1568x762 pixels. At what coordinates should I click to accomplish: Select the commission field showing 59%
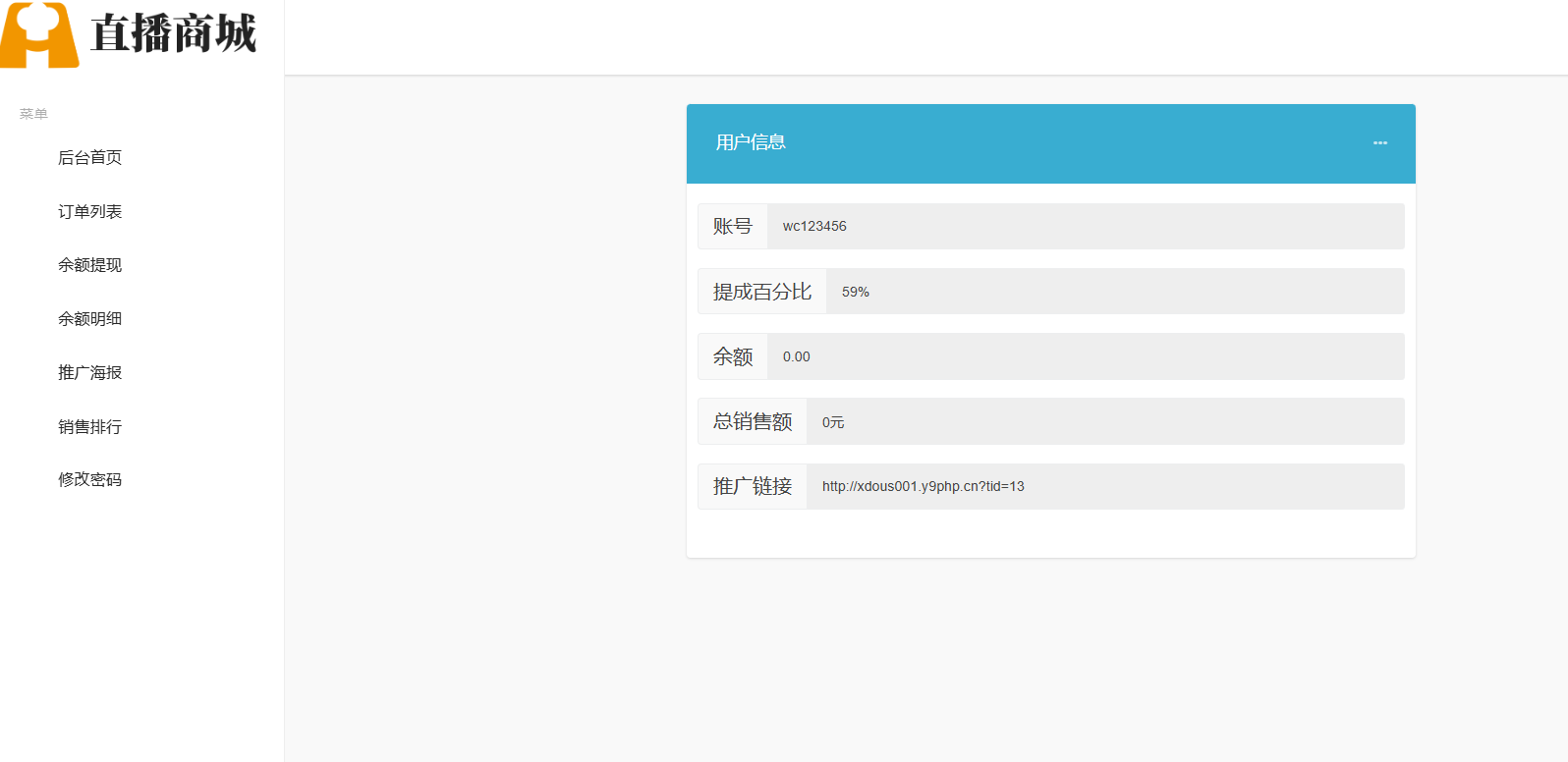coord(1114,292)
